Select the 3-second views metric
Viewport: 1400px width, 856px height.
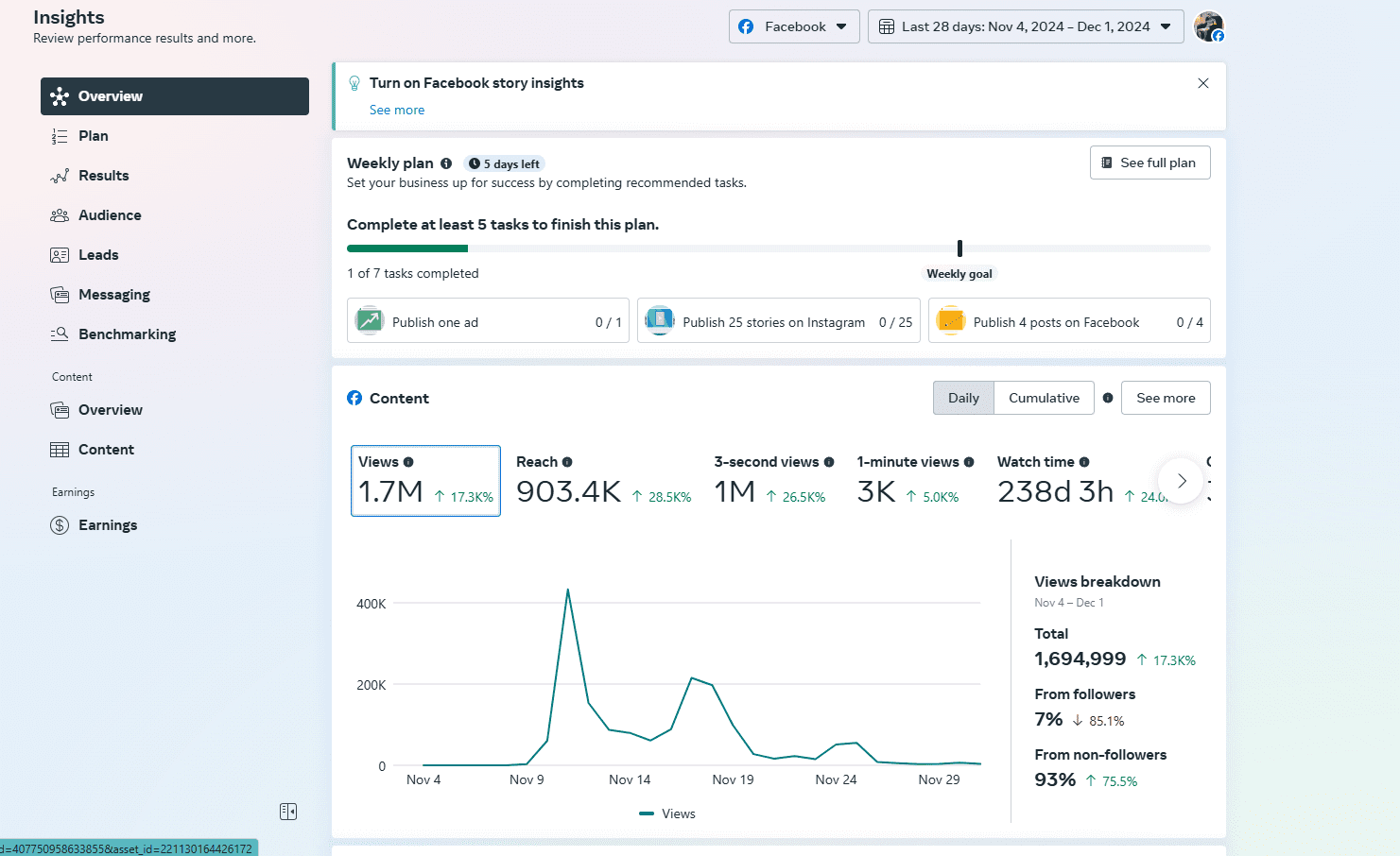coord(773,481)
